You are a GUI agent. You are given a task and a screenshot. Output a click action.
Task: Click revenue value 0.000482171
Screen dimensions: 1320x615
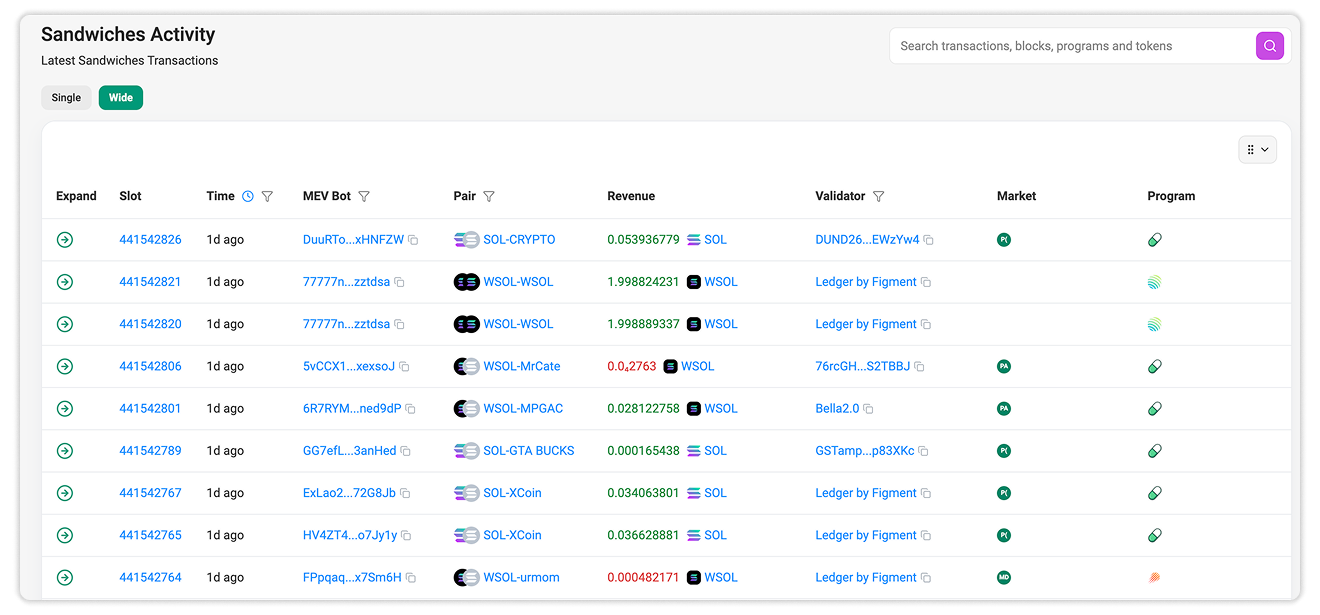(x=643, y=577)
